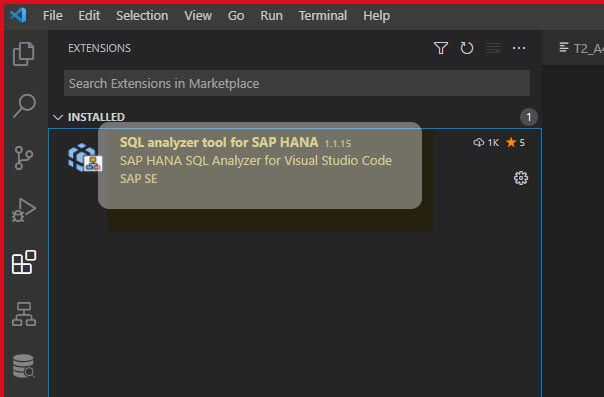Screen dimensions: 604x397
Task: Open the Go menu
Action: tap(236, 16)
